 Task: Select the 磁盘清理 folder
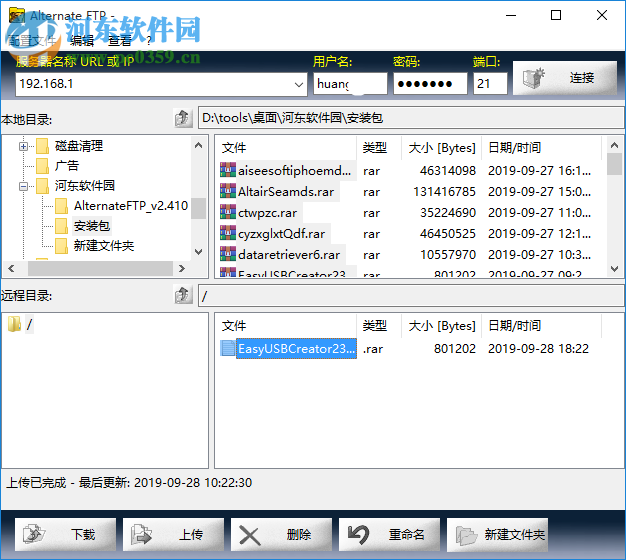(x=79, y=146)
